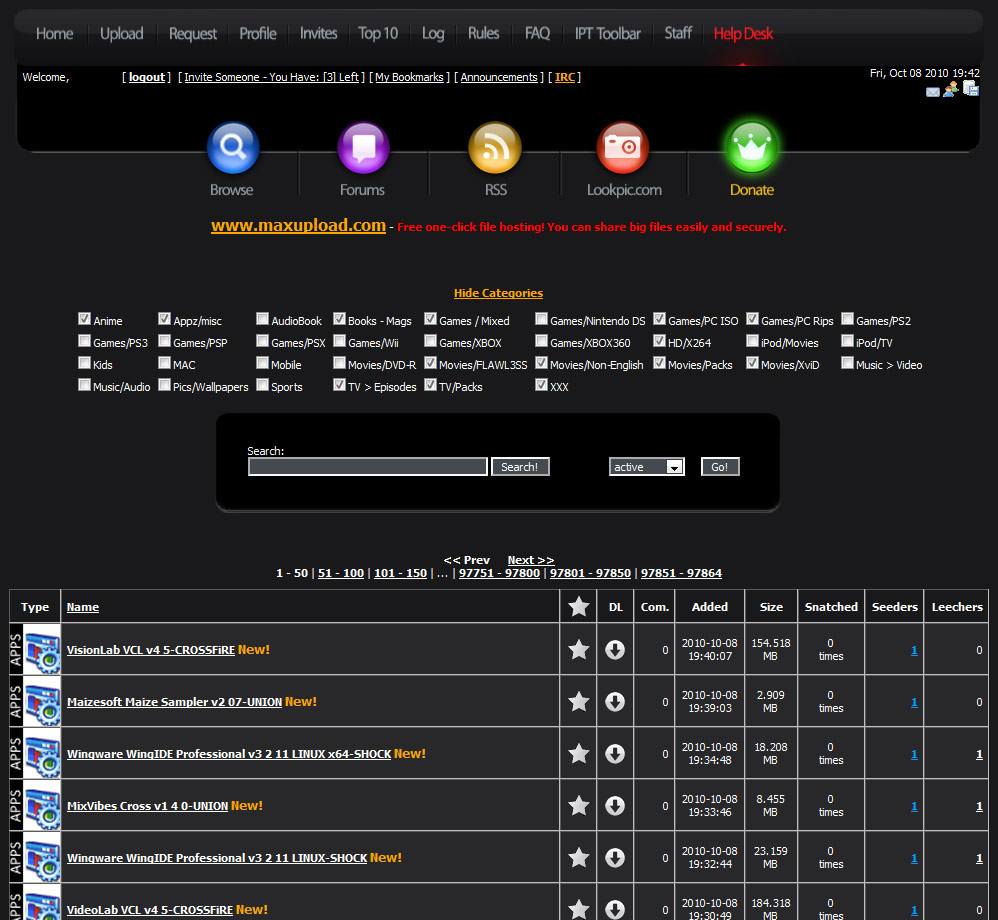The width and height of the screenshot is (998, 920).
Task: Open the FAQ menu item
Action: pyautogui.click(x=537, y=33)
